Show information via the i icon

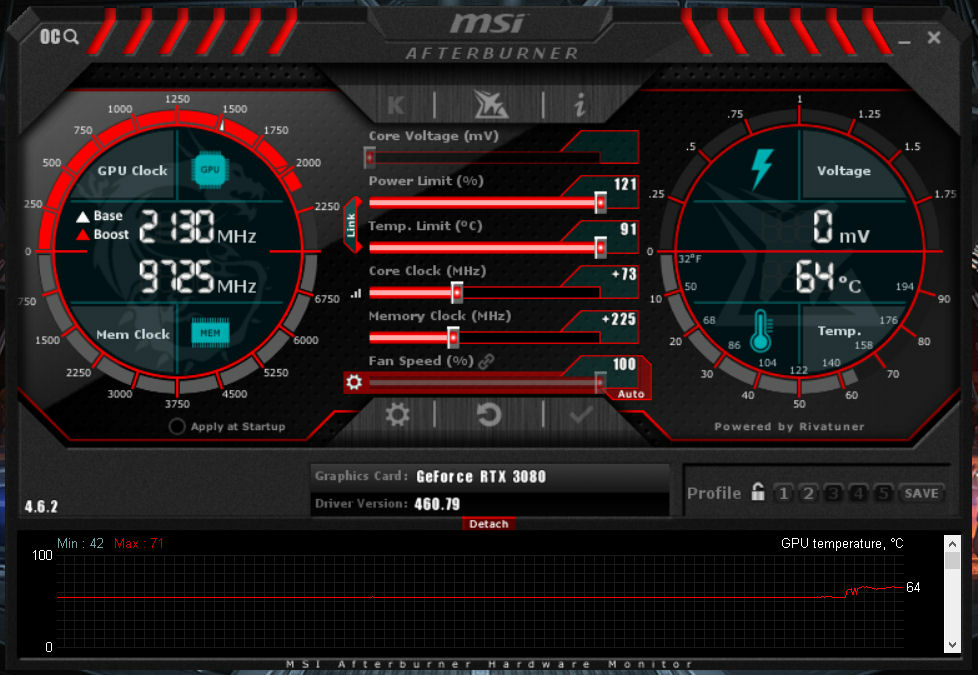pyautogui.click(x=580, y=105)
